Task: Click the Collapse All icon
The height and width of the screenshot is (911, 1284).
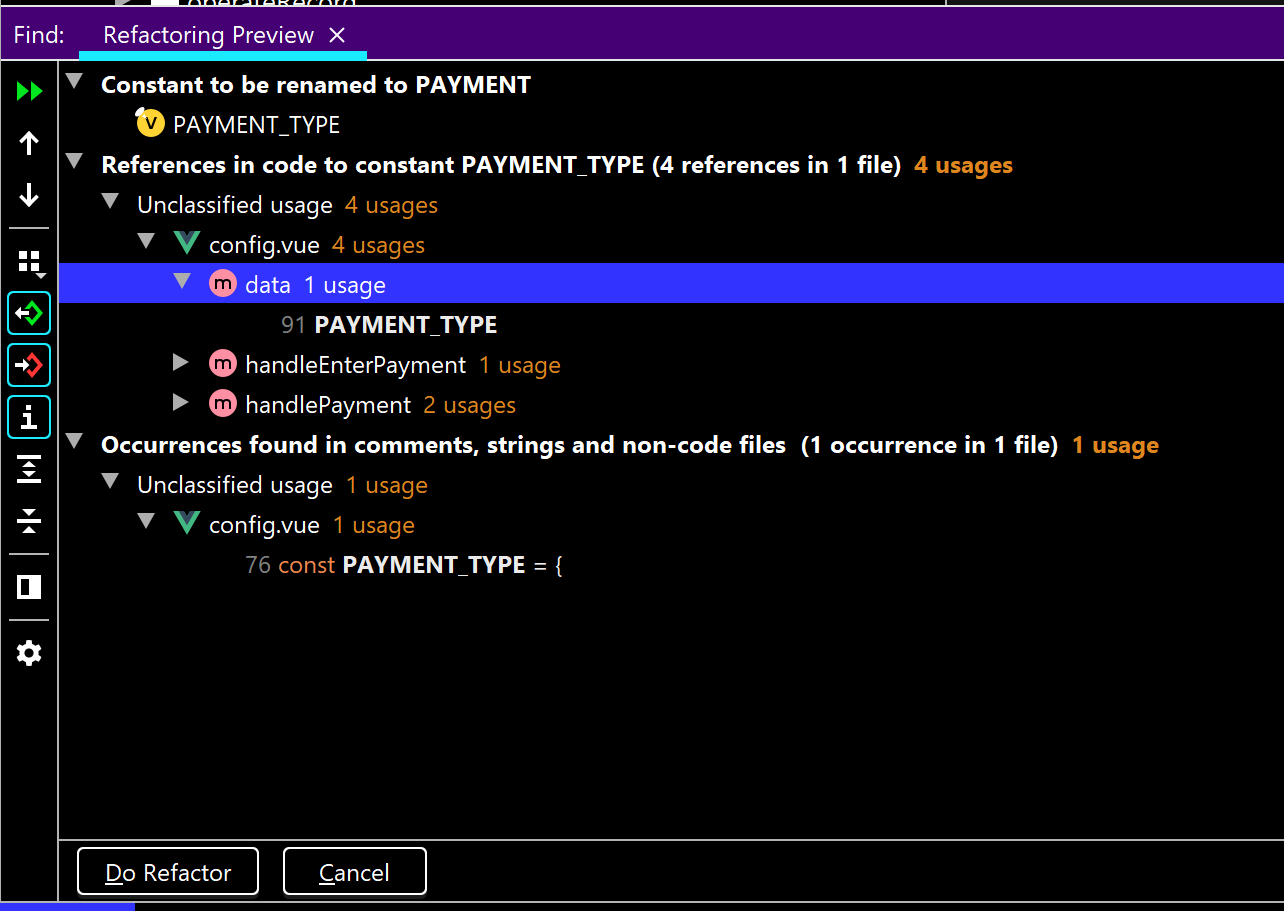Action: (x=29, y=520)
